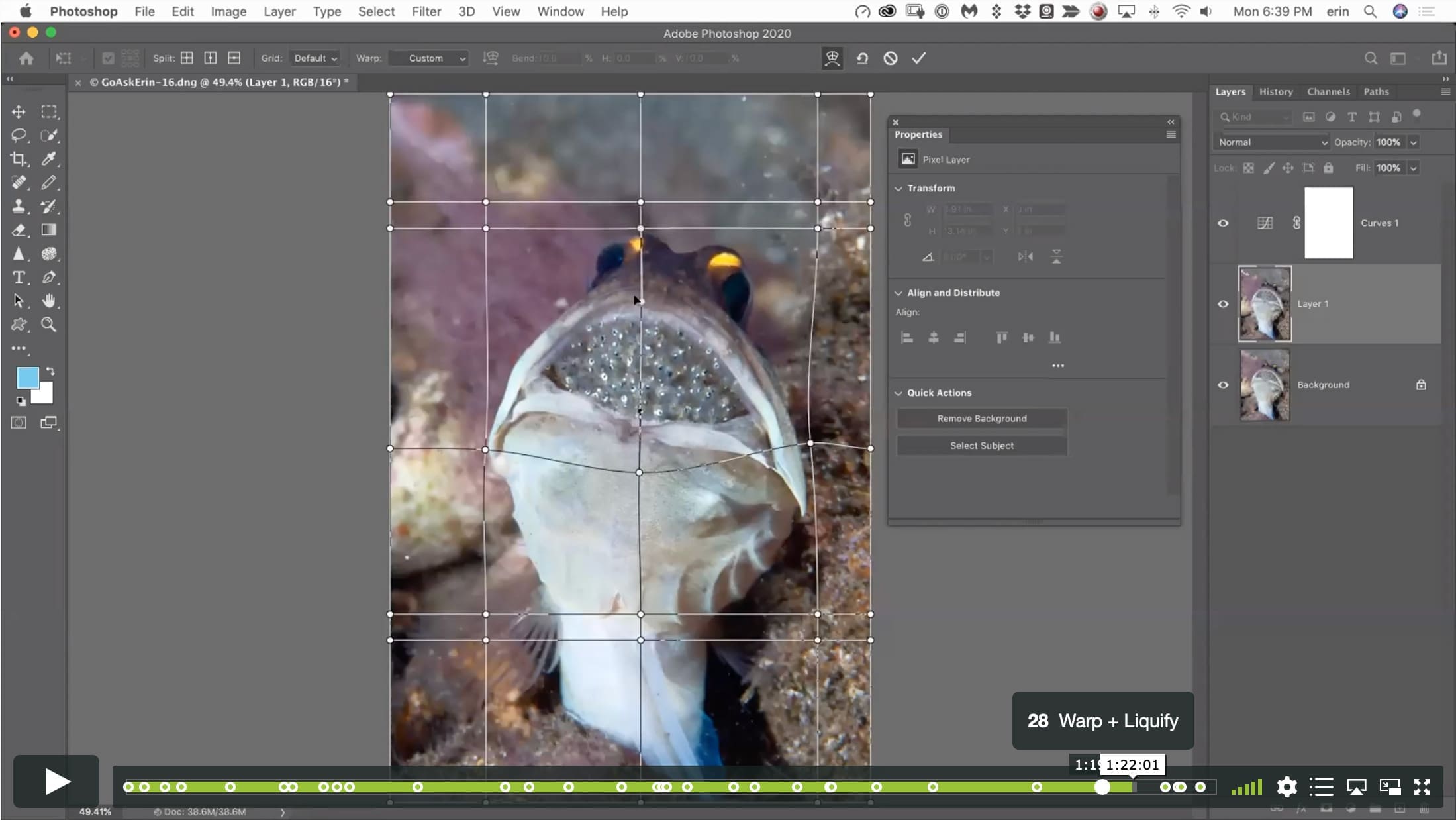1456x820 pixels.
Task: Open the Grid Default dropdown
Action: coord(315,58)
